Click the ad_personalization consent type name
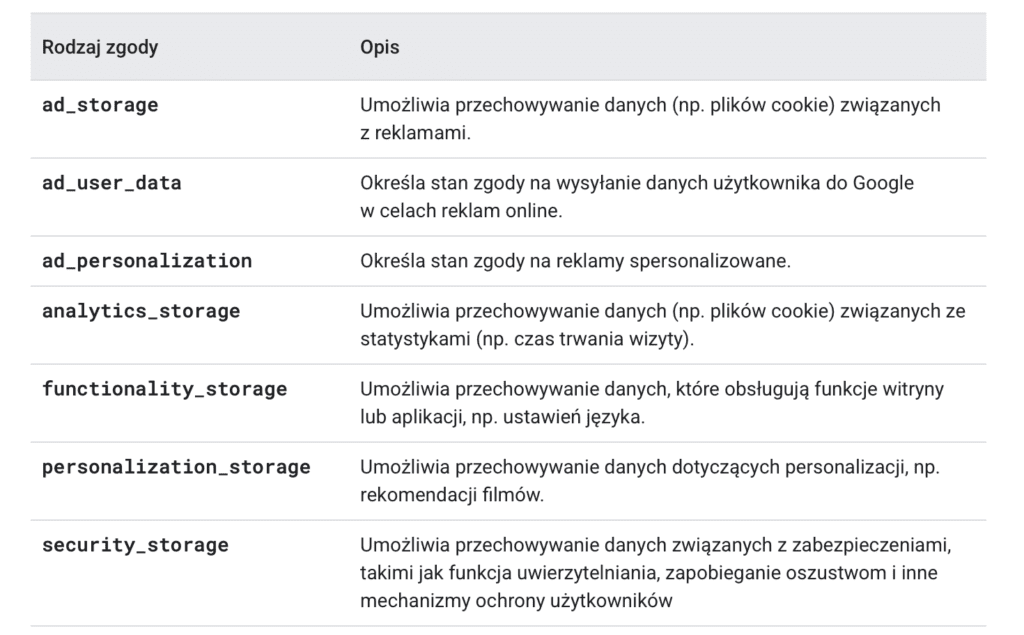Screen dimensions: 1024x635 coord(147,261)
